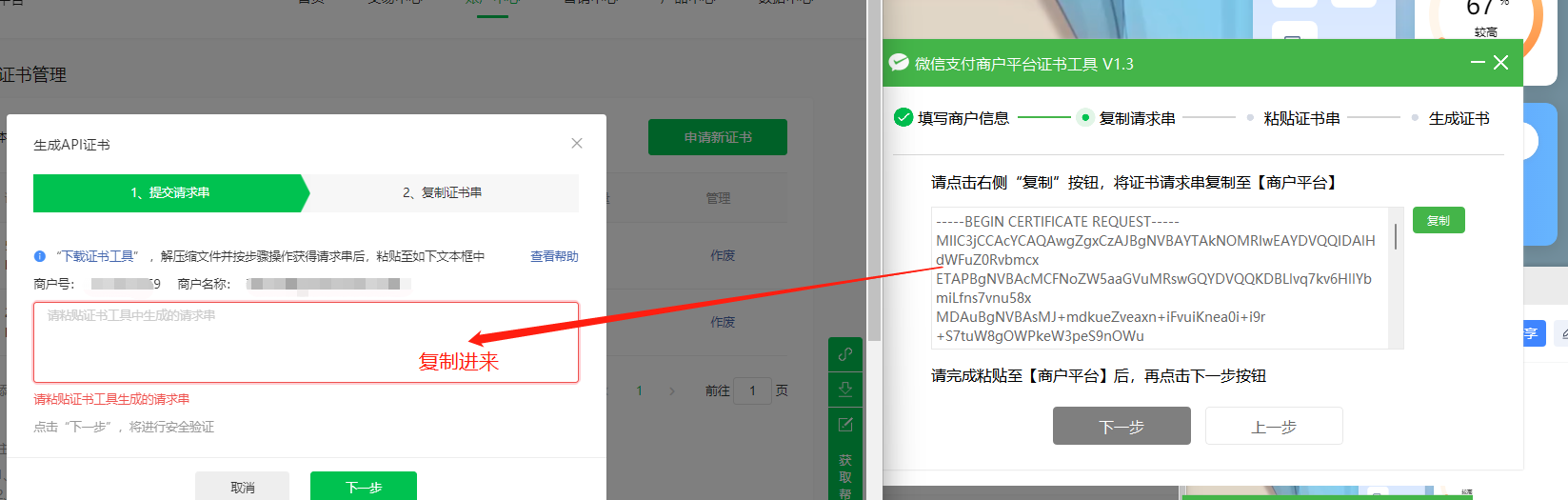Screen dimensions: 1568x500
Task: Click the green checkmark beside 填写商户信息
Action: pos(903,117)
